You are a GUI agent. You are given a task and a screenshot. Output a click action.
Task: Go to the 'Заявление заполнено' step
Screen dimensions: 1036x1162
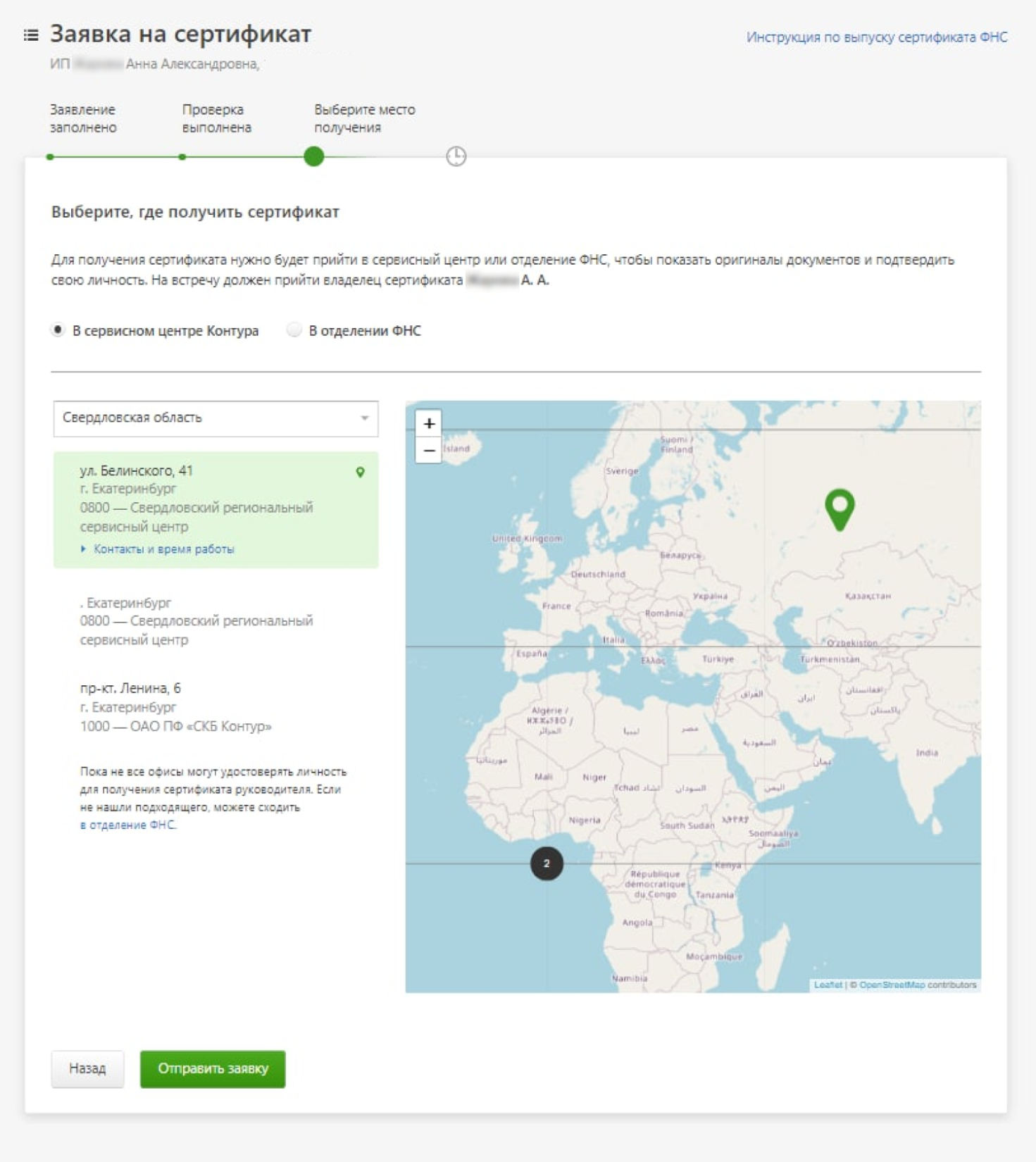(x=83, y=118)
